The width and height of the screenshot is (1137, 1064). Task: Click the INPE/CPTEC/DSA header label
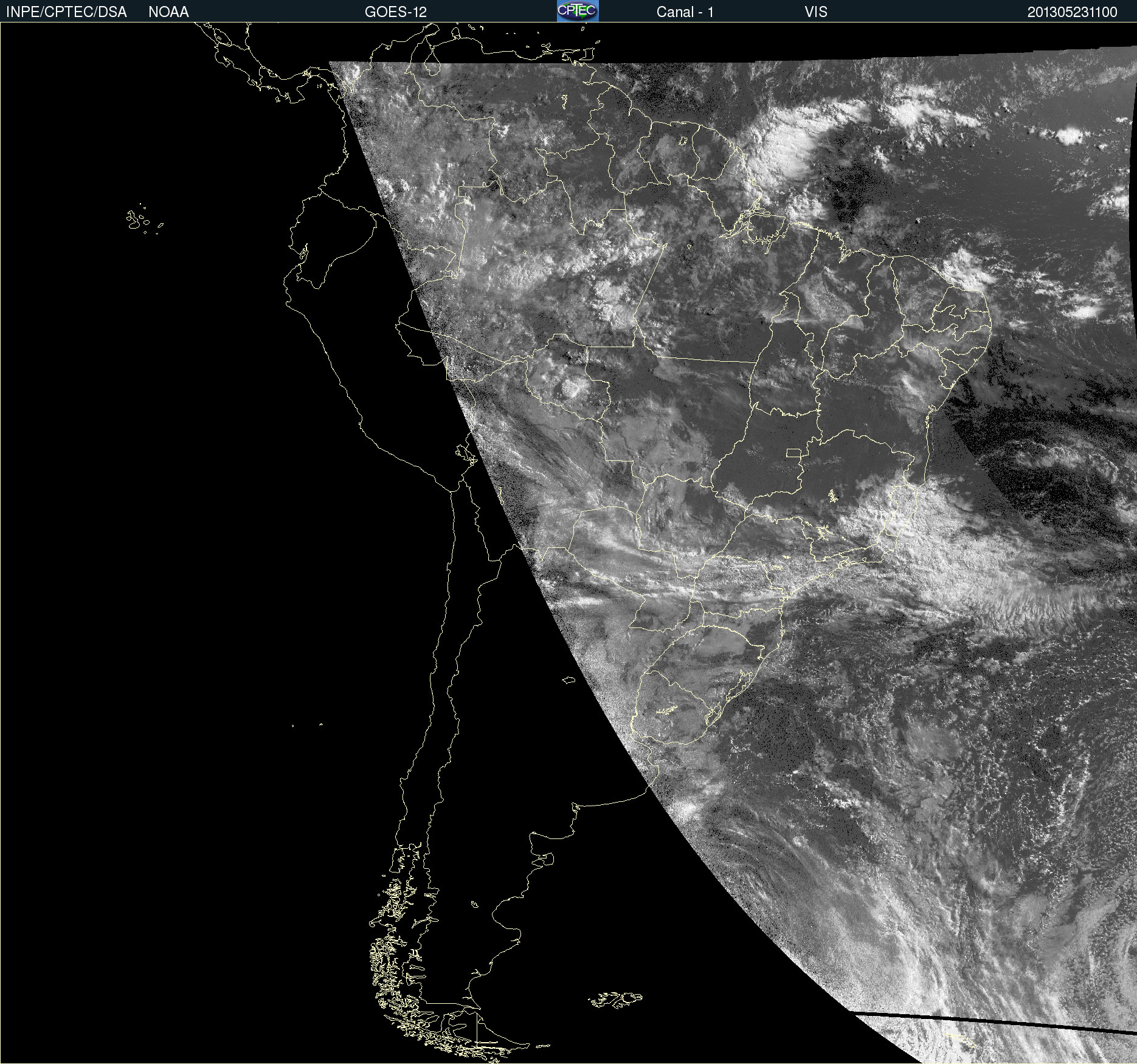[x=66, y=12]
